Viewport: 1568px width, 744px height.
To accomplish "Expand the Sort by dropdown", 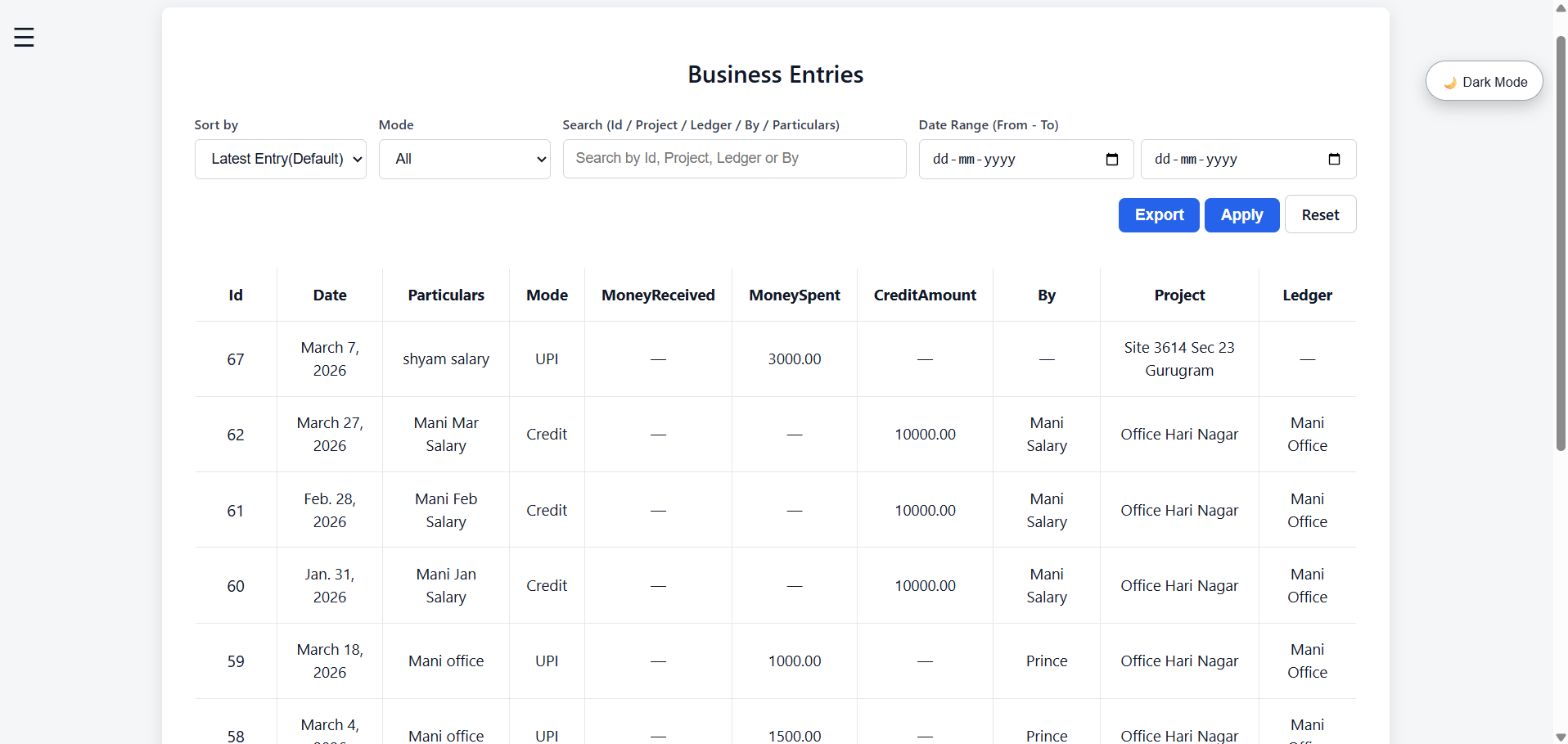I will 280,160.
